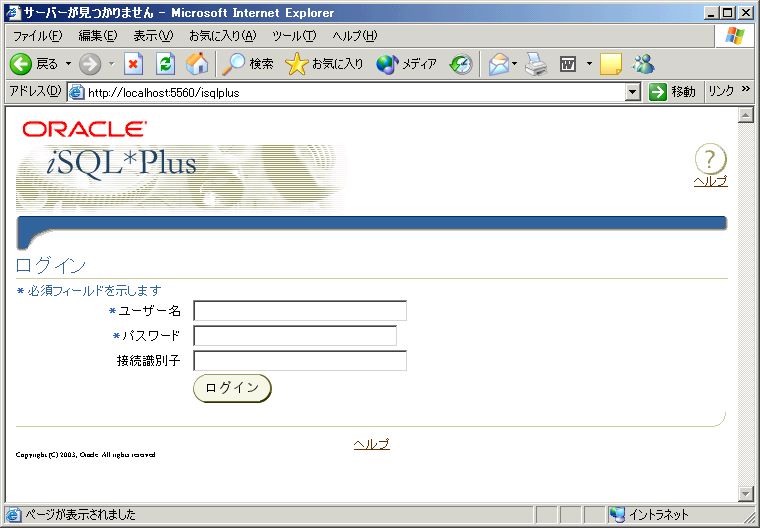Open the ヘルプ(H) menu
Screen dimensions: 760x528
[x=355, y=36]
